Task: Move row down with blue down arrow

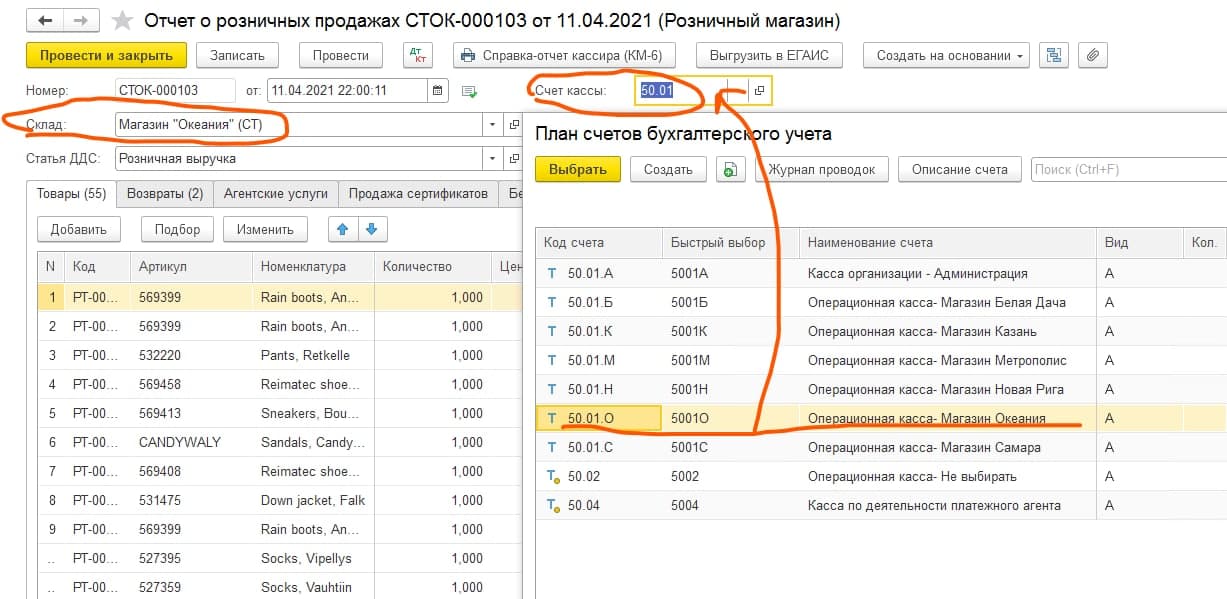Action: [372, 229]
